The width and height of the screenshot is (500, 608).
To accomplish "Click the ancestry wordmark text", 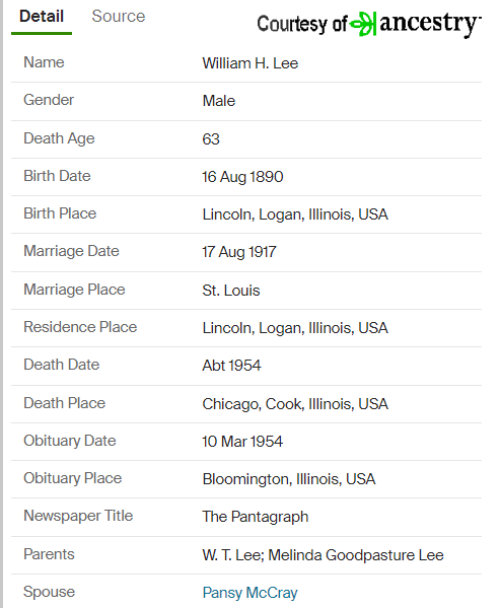I will click(x=430, y=24).
